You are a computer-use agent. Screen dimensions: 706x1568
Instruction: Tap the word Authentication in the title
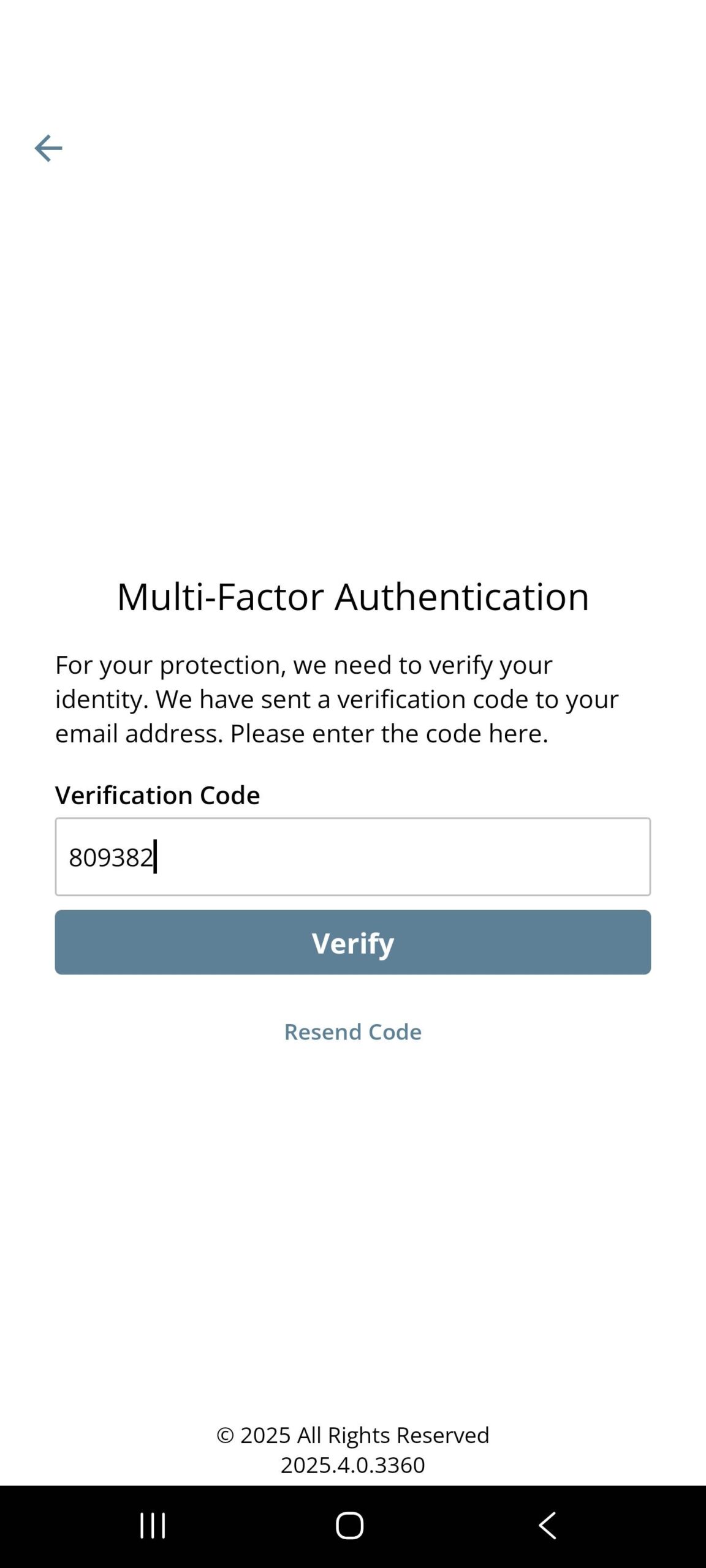[x=461, y=596]
